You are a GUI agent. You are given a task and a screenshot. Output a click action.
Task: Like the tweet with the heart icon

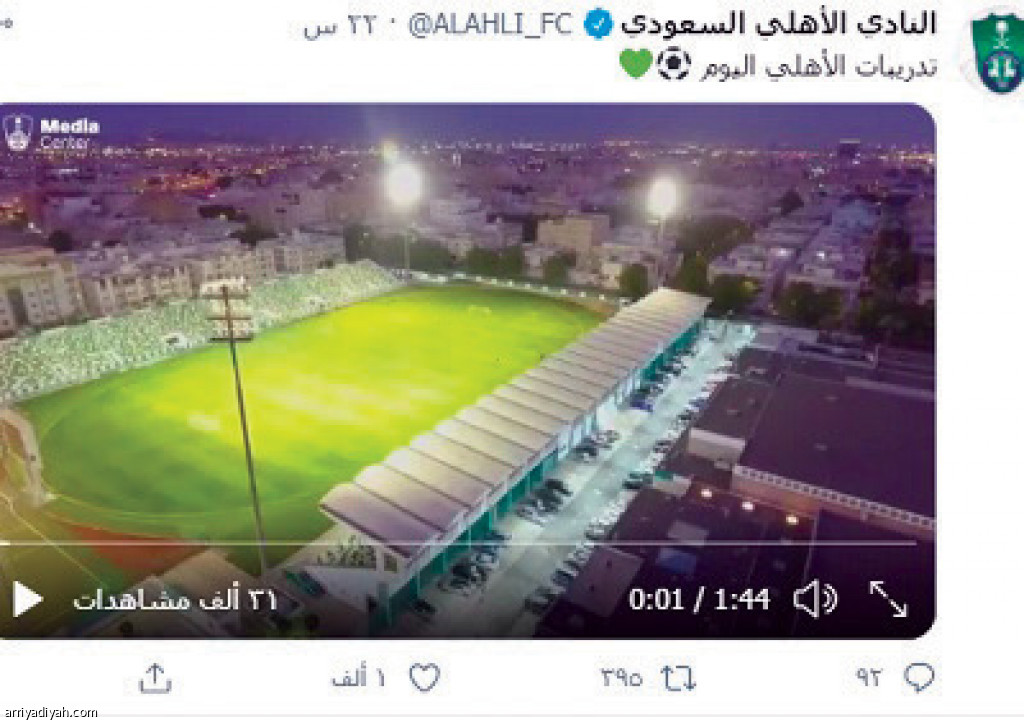coord(424,678)
